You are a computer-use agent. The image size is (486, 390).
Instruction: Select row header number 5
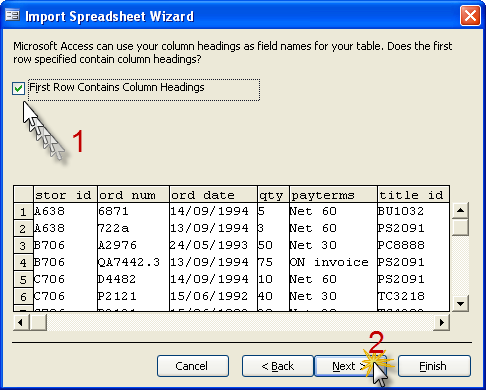(x=23, y=279)
